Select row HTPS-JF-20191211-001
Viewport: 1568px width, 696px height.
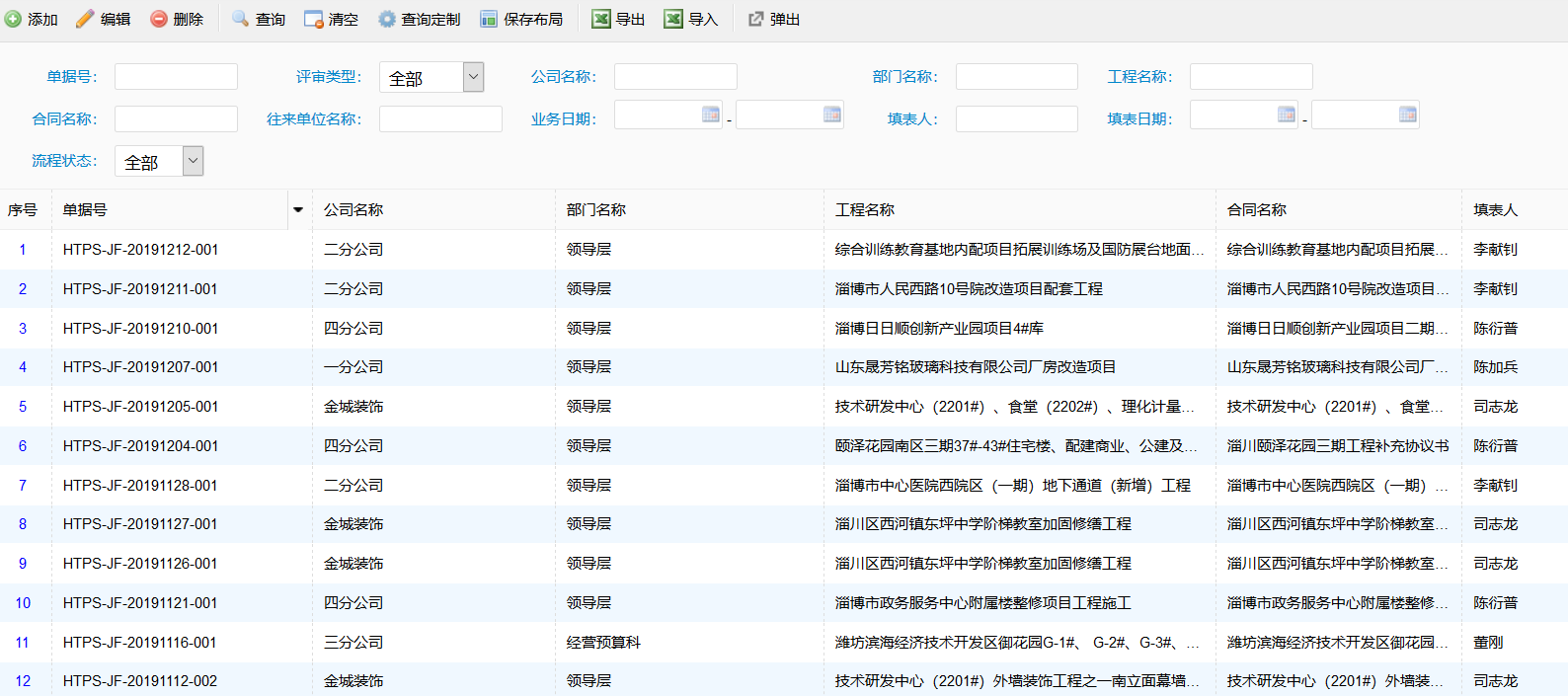click(784, 289)
